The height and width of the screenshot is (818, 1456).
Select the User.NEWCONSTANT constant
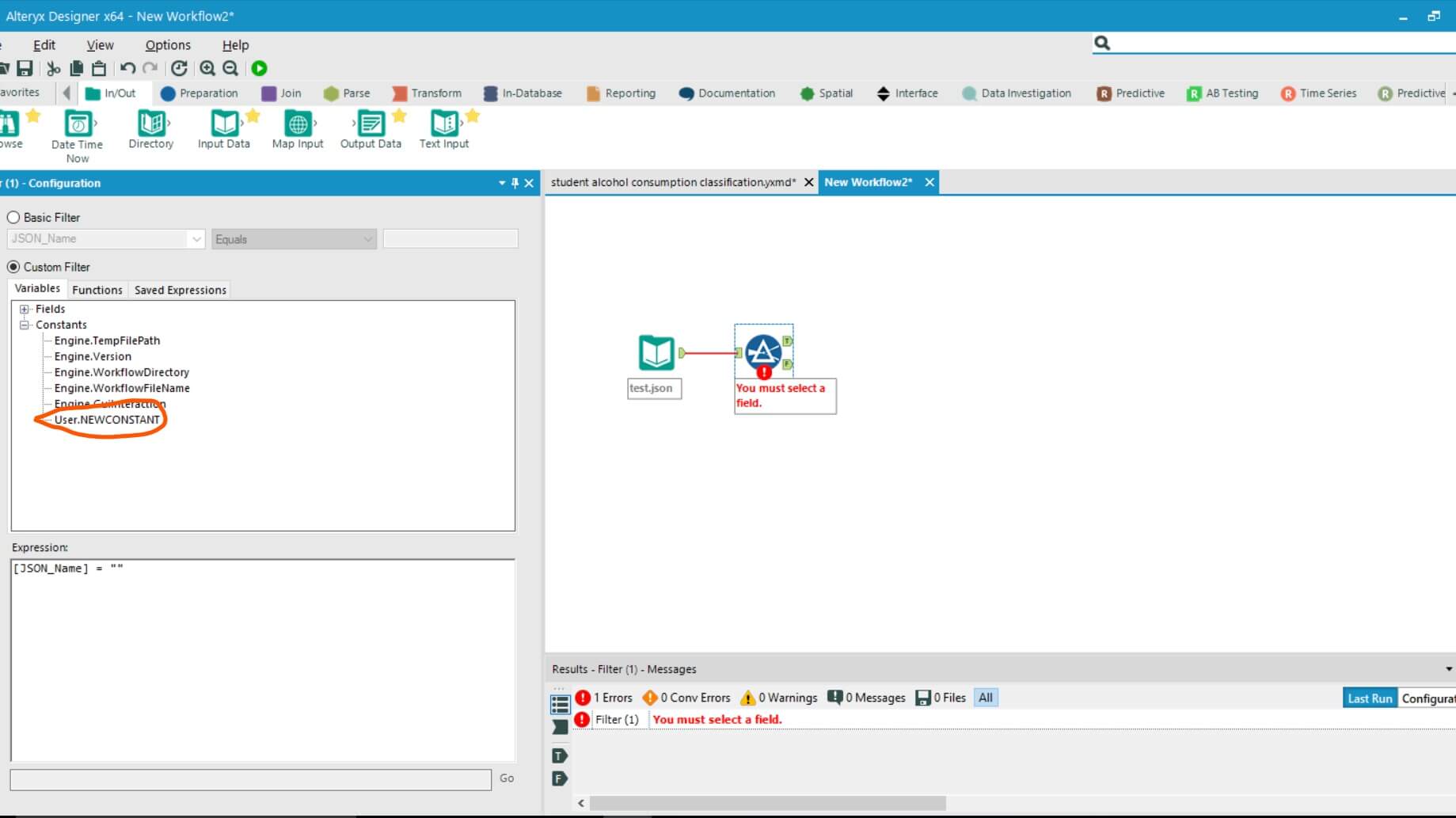coord(107,420)
